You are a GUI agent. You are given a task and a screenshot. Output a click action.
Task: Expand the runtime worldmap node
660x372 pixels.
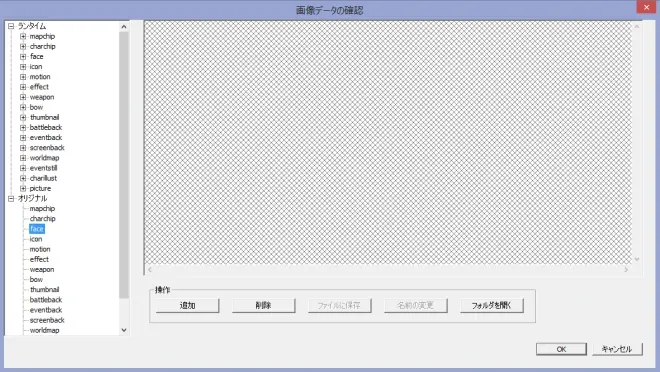23,158
